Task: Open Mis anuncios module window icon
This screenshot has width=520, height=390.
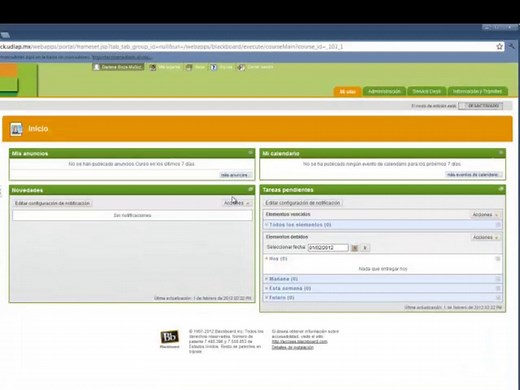Action: coord(250,153)
